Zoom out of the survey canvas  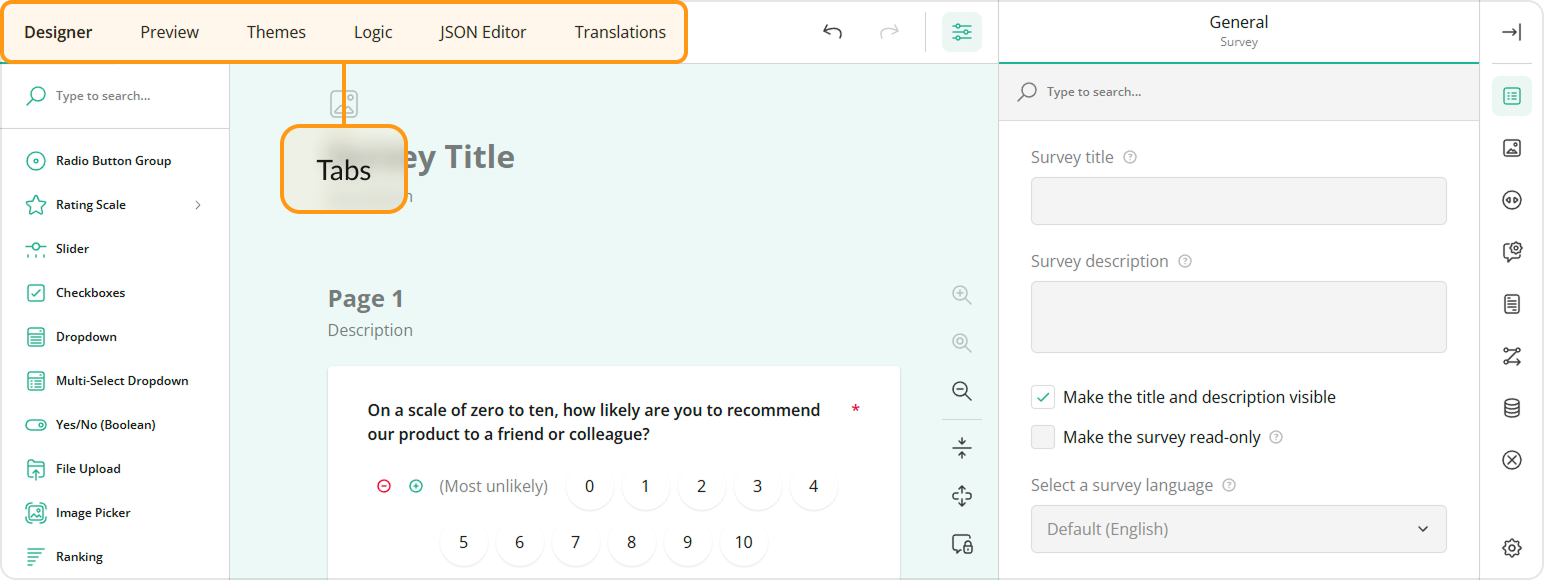[961, 391]
